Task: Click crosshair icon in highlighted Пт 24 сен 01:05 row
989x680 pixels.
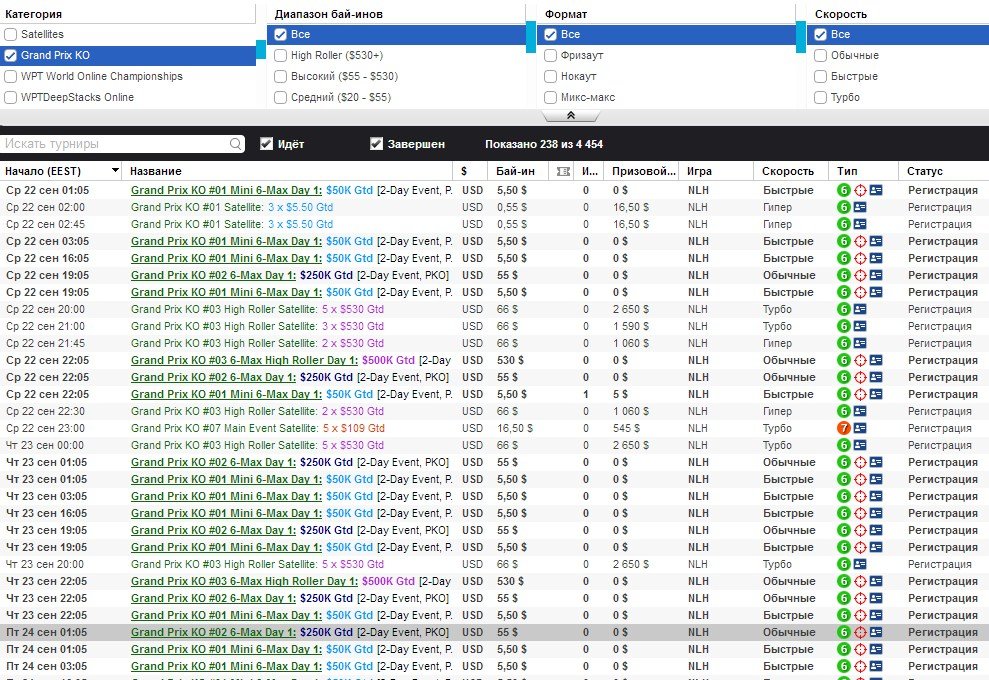Action: [x=859, y=632]
